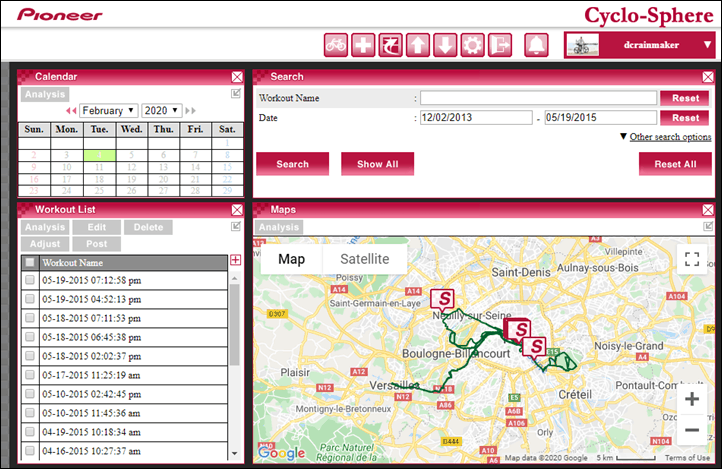
Task: Click Analysis button in Workout List panel
Action: pos(45,227)
